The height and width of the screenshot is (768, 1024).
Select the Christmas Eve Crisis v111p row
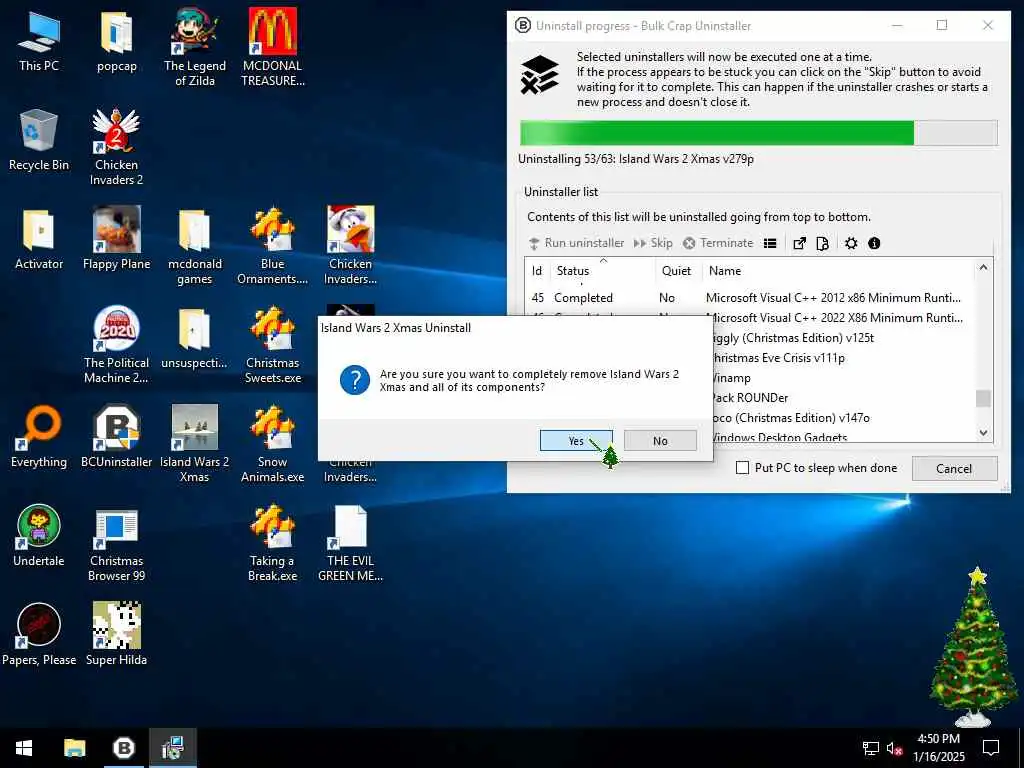(x=844, y=358)
